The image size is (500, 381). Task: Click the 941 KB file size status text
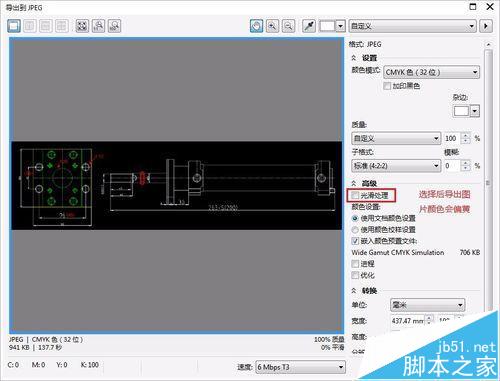point(19,348)
